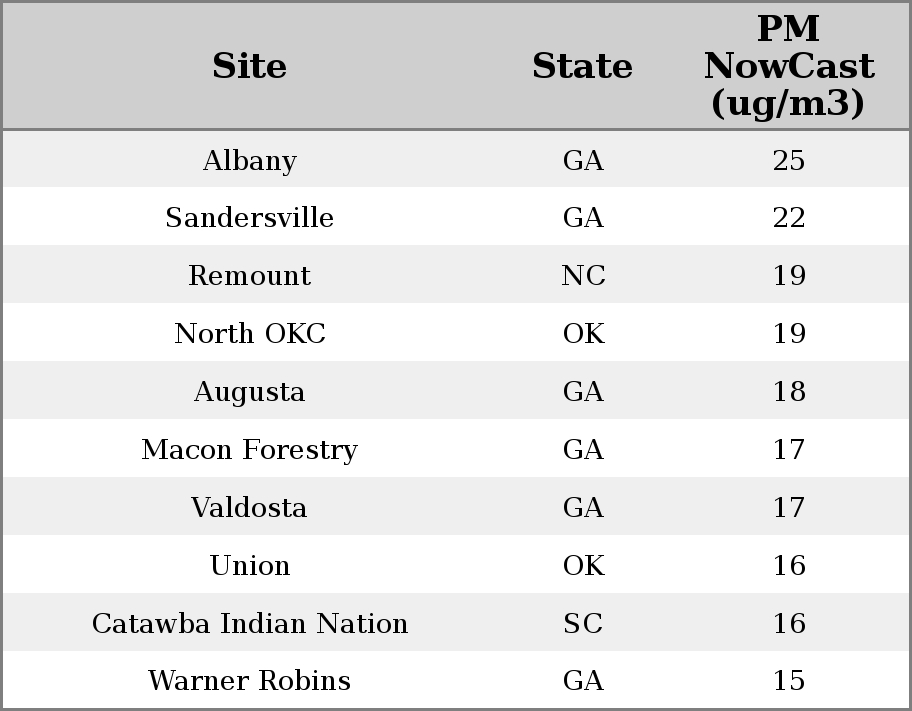
Task: Click the NC state cell for Remount
Action: click(x=583, y=276)
